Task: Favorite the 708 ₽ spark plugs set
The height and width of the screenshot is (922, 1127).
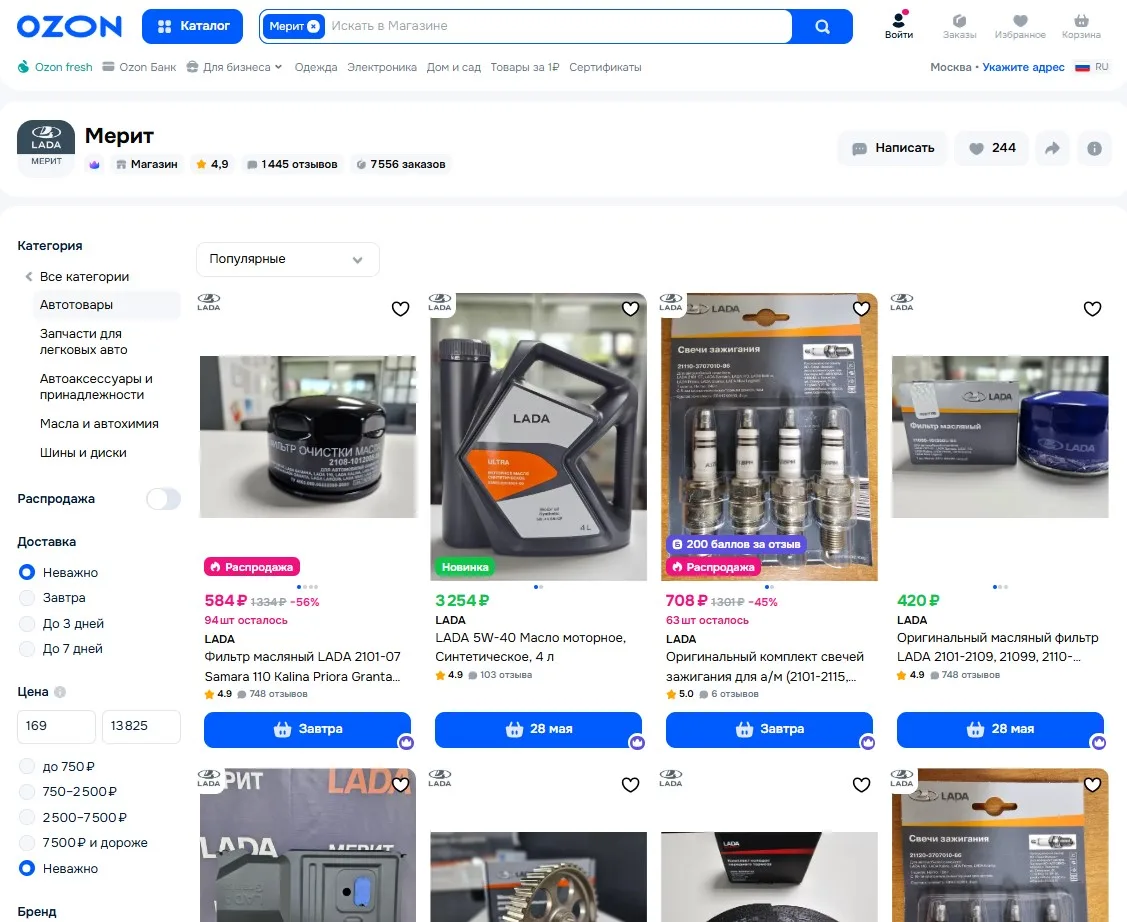Action: click(x=861, y=308)
